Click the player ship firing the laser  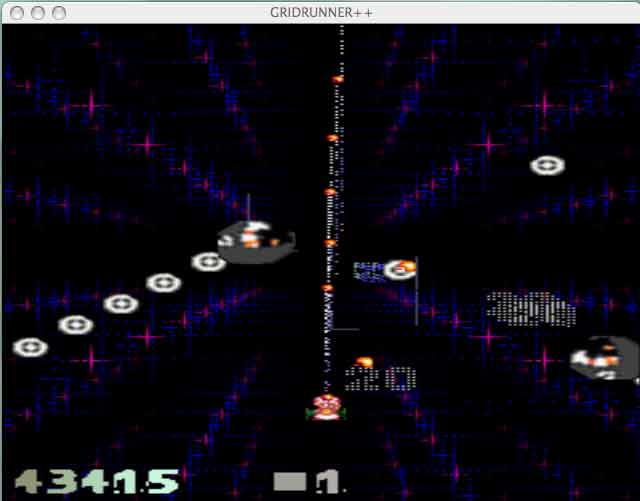pyautogui.click(x=326, y=407)
